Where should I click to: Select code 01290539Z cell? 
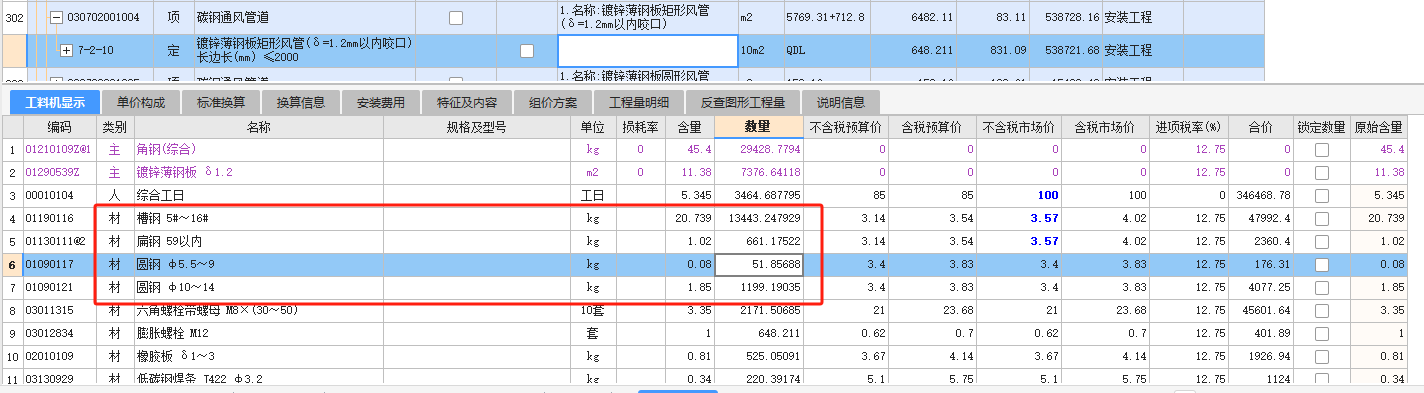59,172
